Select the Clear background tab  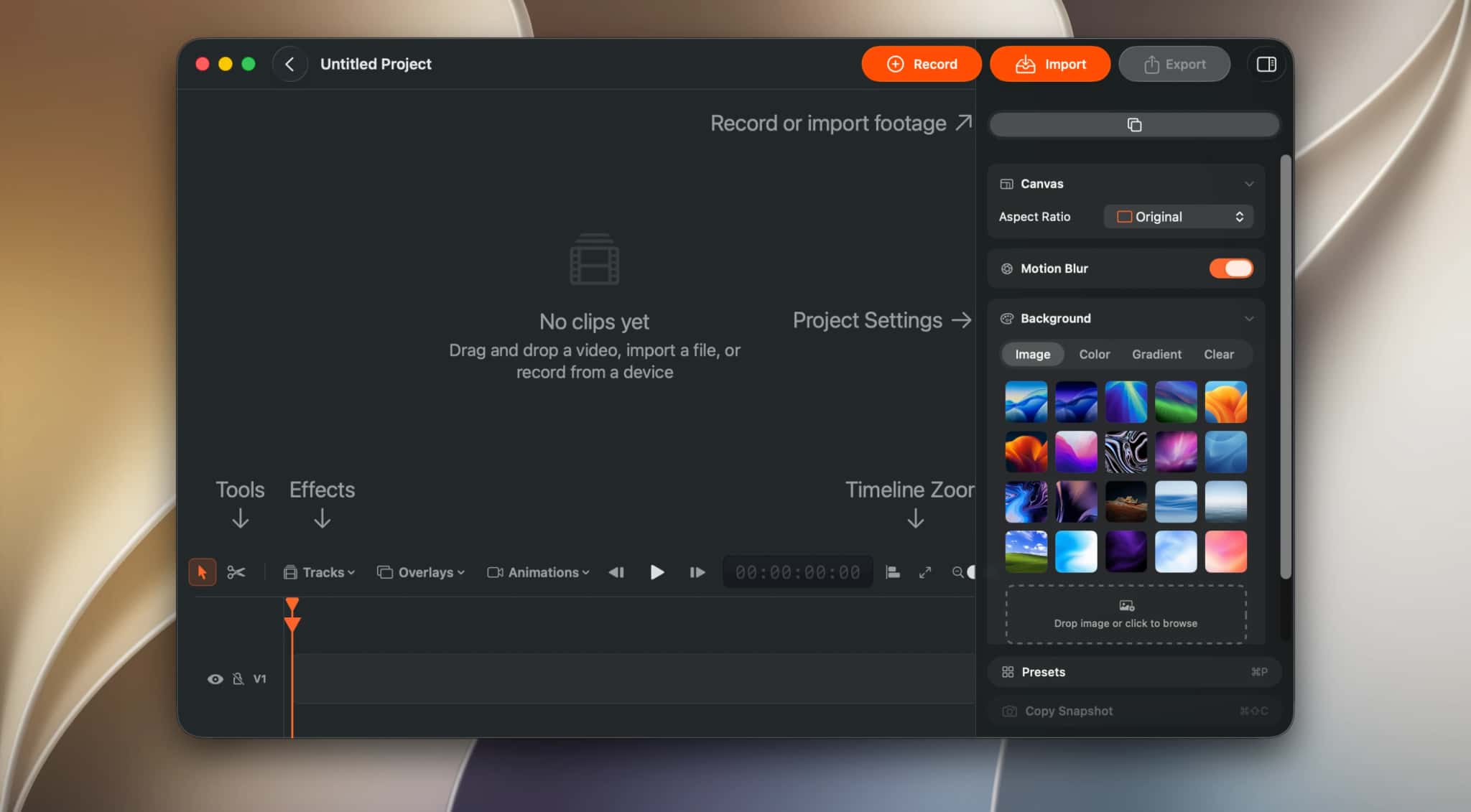click(x=1219, y=355)
